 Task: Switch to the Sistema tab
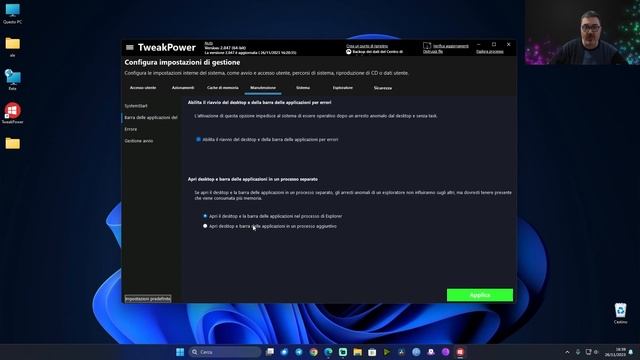coord(303,88)
